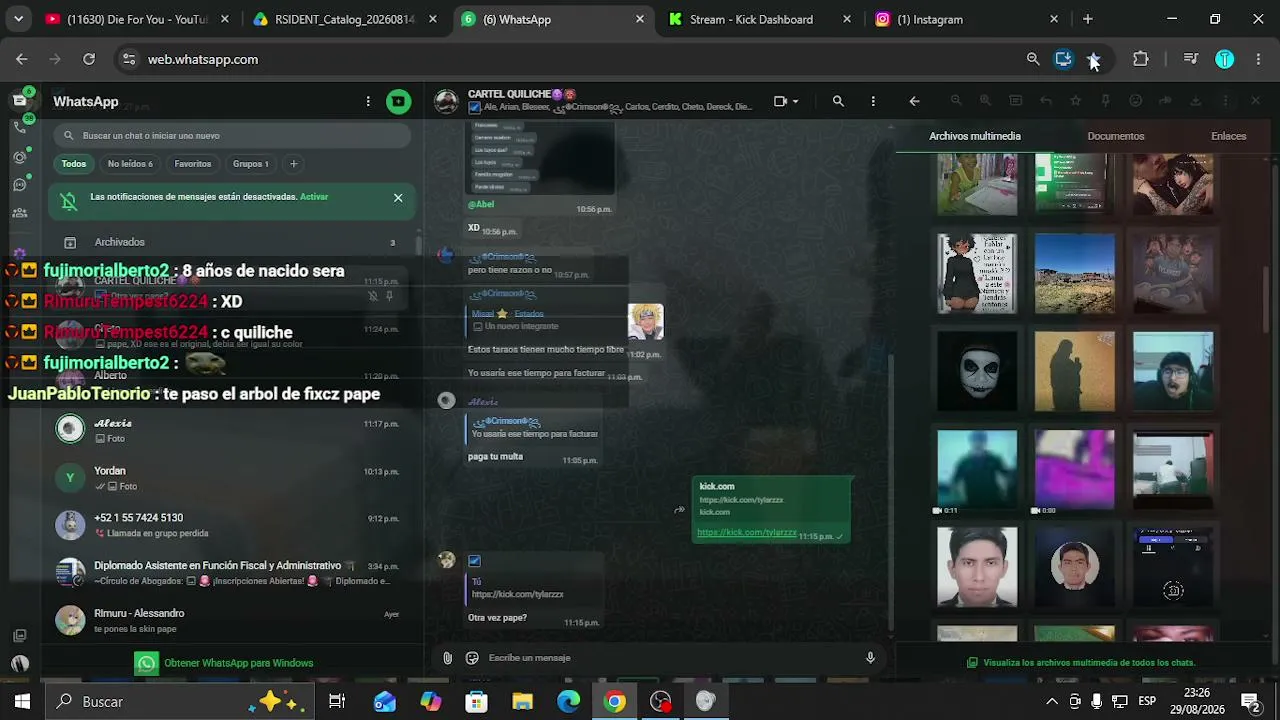
Task: Reload the WhatsApp Web page
Action: tap(89, 59)
